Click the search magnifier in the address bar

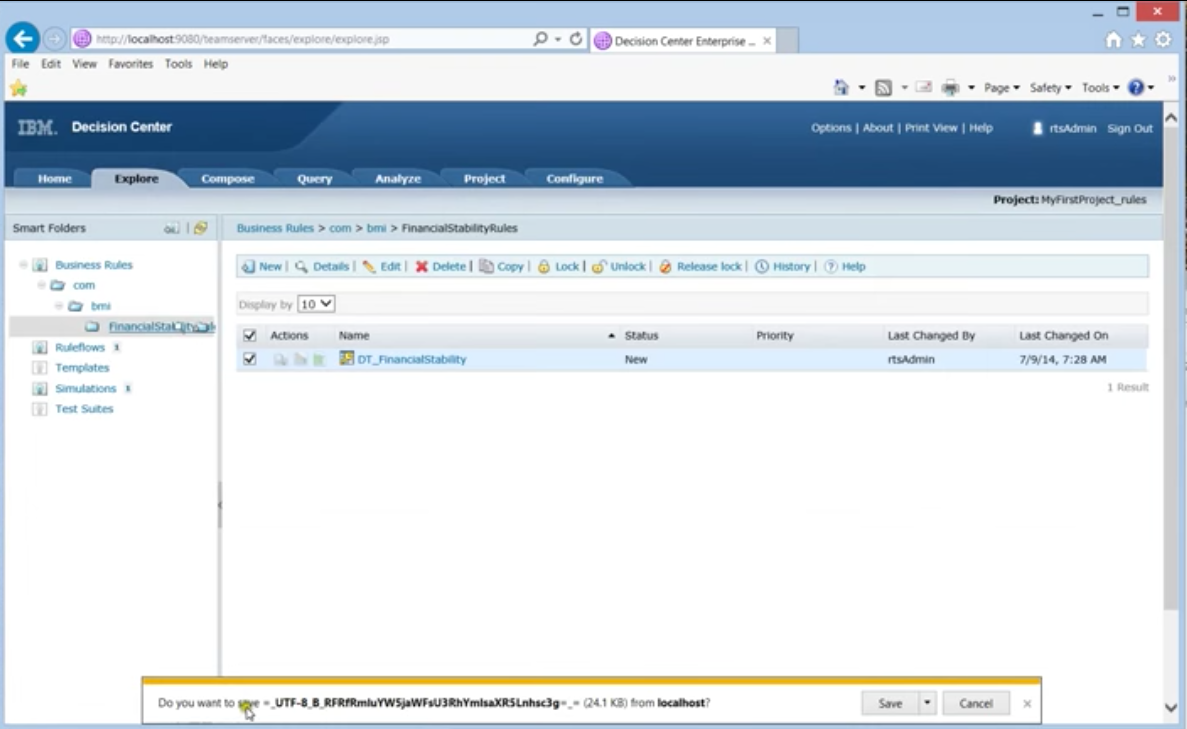coord(540,39)
